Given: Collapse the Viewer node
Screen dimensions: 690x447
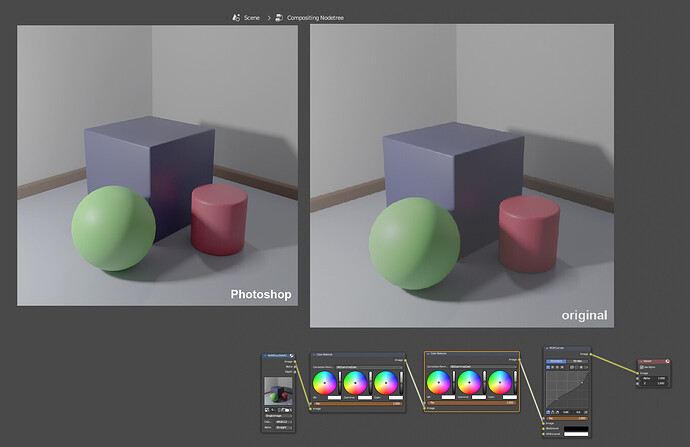Looking at the screenshot, I should click(x=641, y=361).
